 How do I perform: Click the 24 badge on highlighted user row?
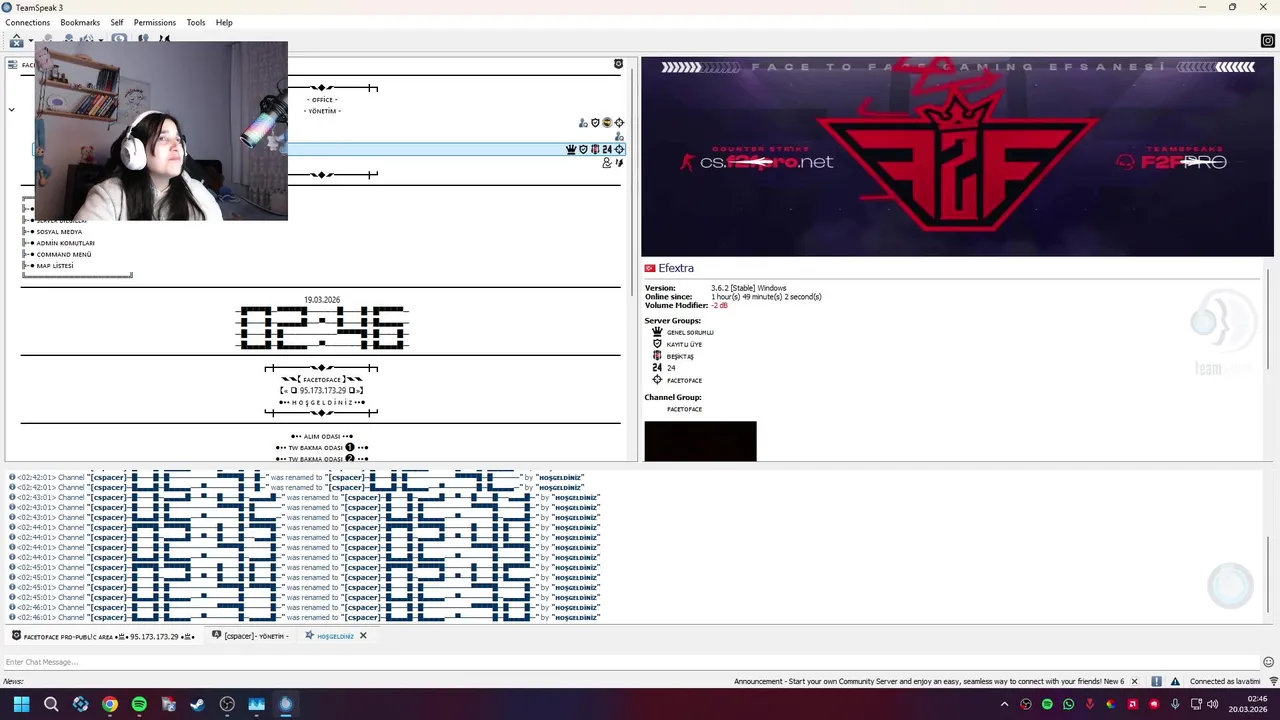[x=607, y=149]
